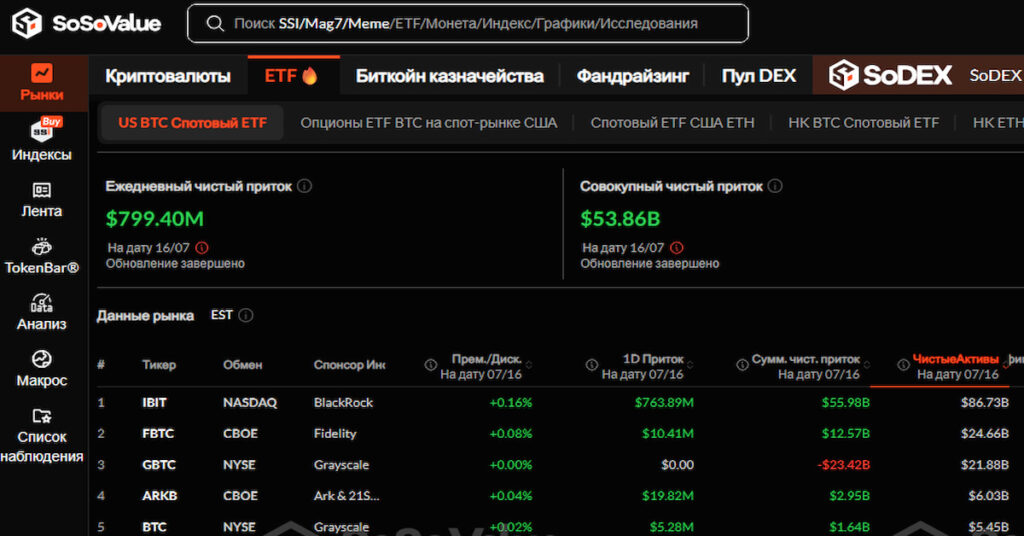Open the BTC ticker row
The height and width of the screenshot is (536, 1024).
coord(154,527)
